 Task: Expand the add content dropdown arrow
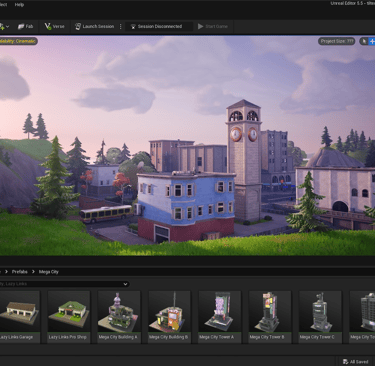coord(7,26)
